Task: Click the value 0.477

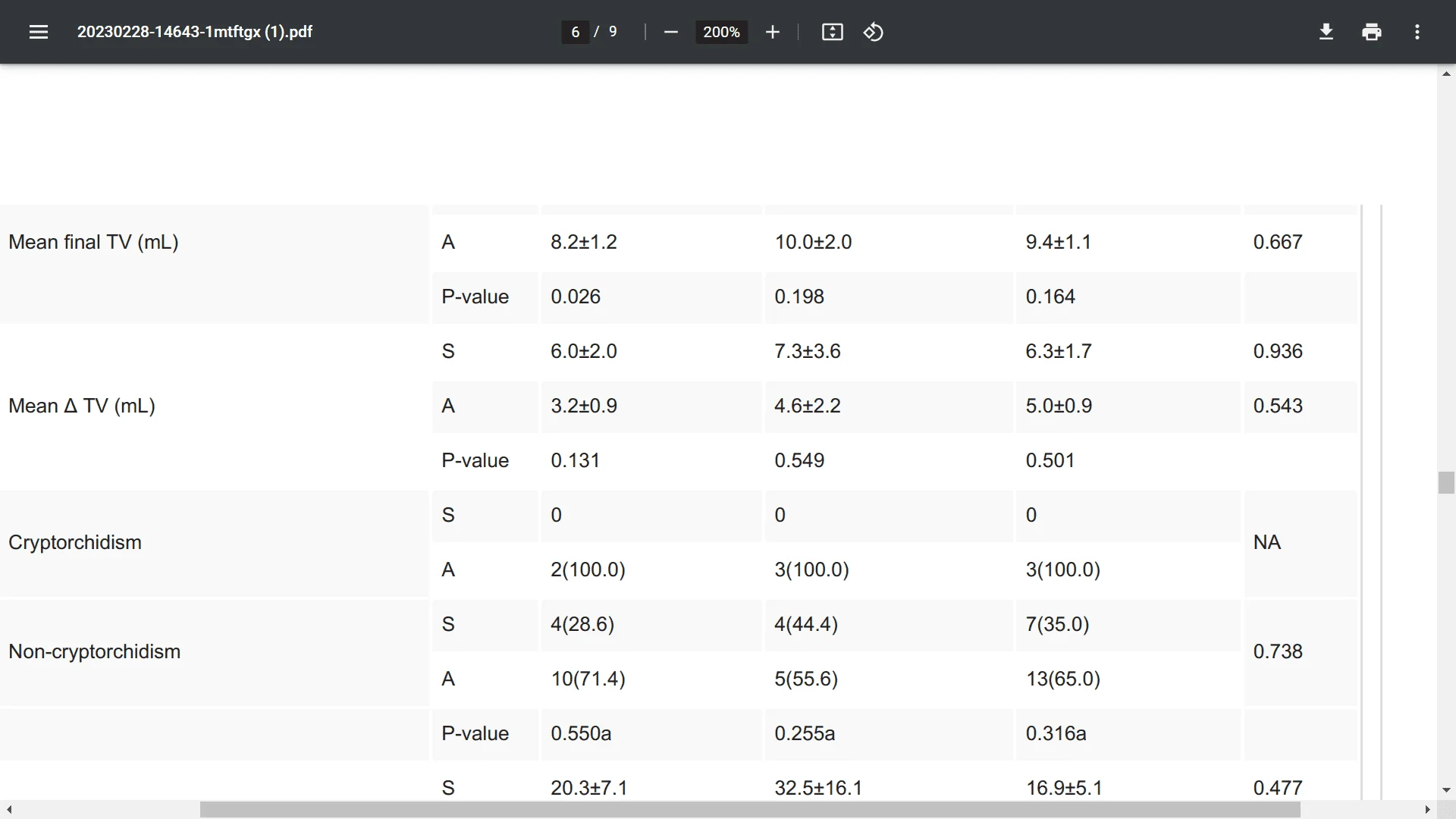Action: (1278, 788)
